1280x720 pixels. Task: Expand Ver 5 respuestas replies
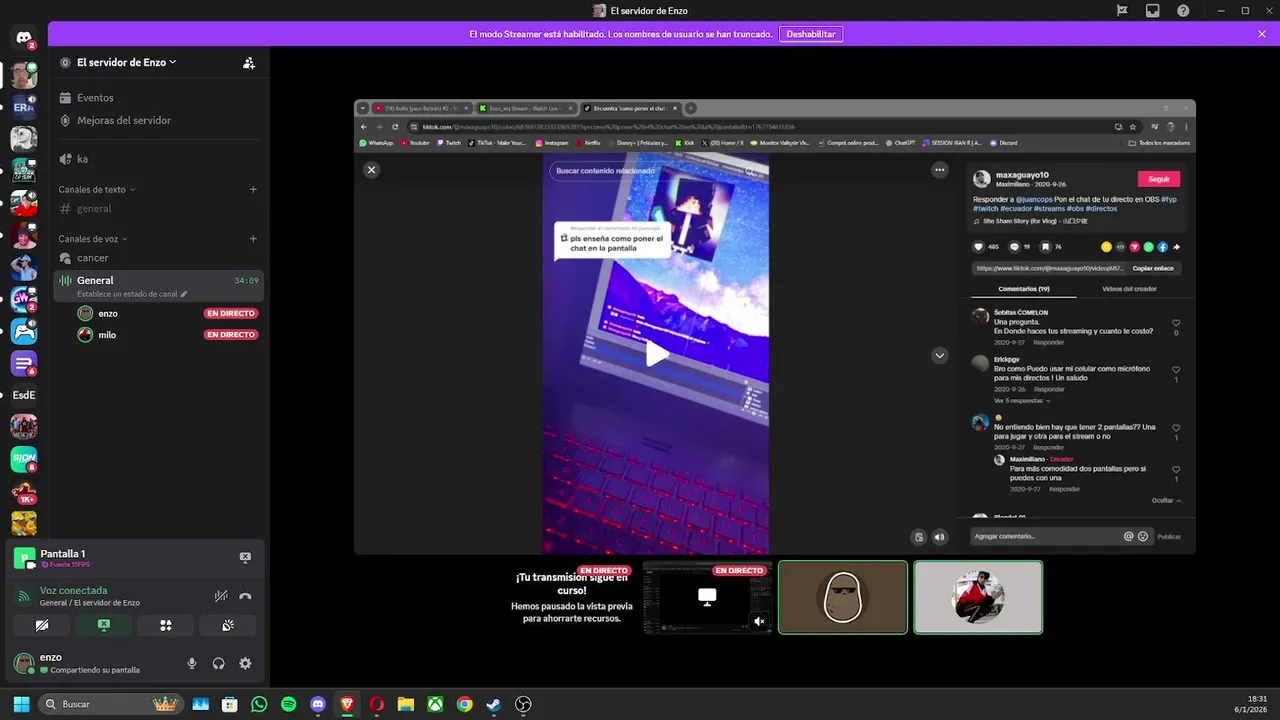click(x=1022, y=400)
